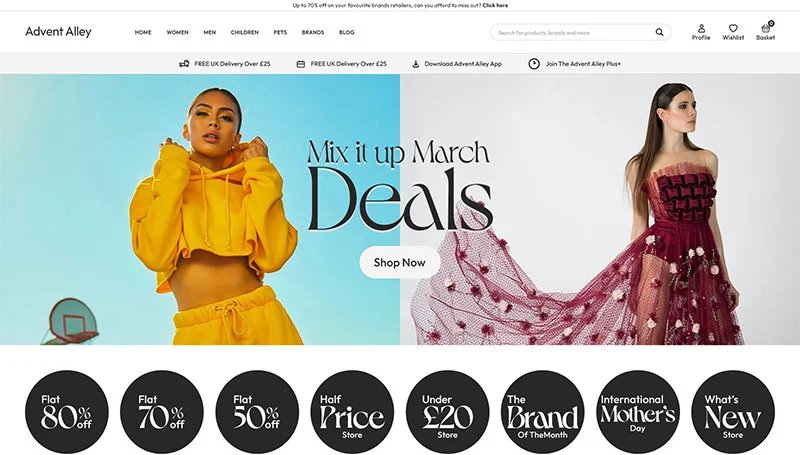Follow the Click here promo link

click(x=495, y=5)
